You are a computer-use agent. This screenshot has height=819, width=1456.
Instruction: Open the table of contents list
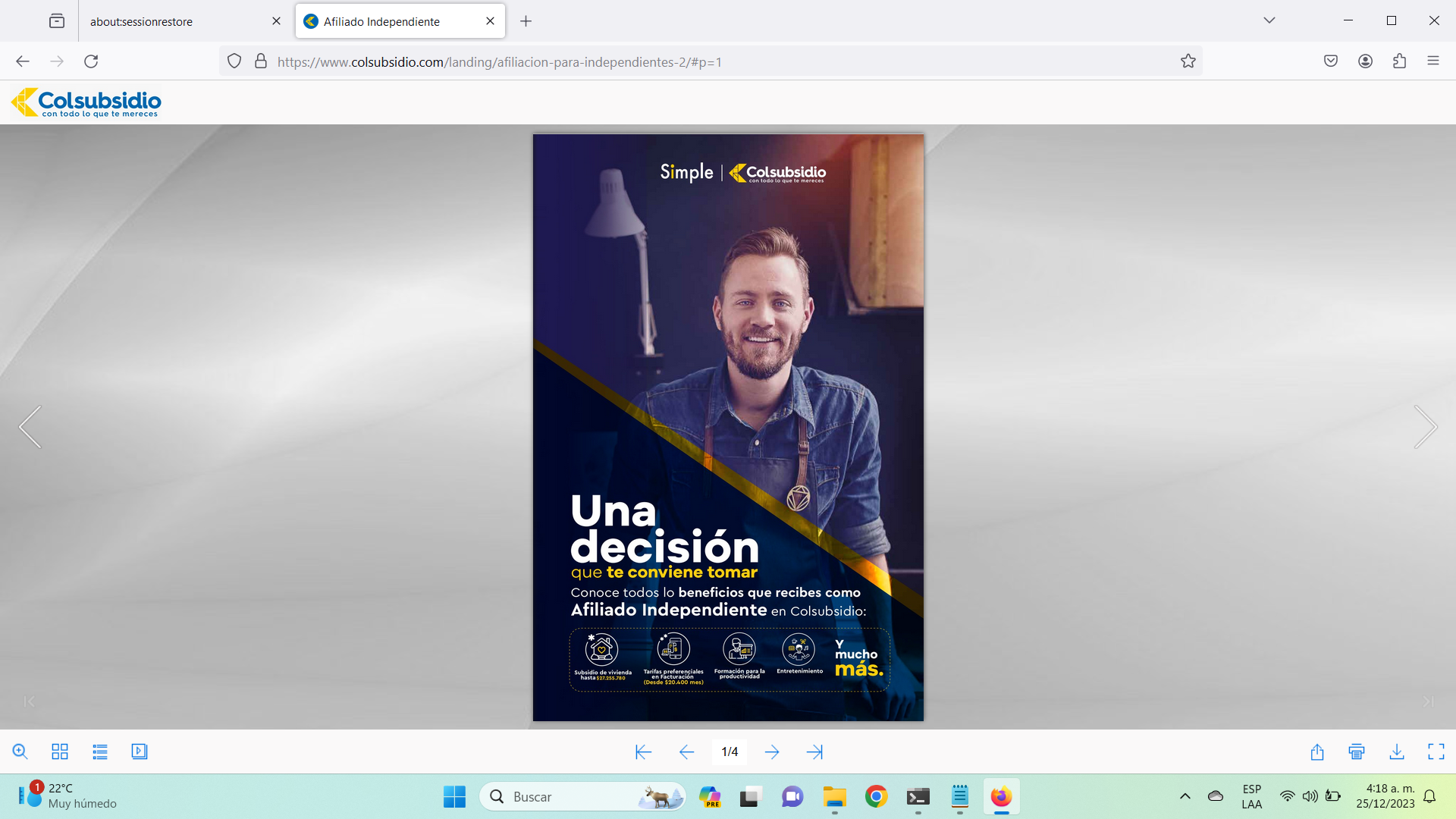pos(100,752)
